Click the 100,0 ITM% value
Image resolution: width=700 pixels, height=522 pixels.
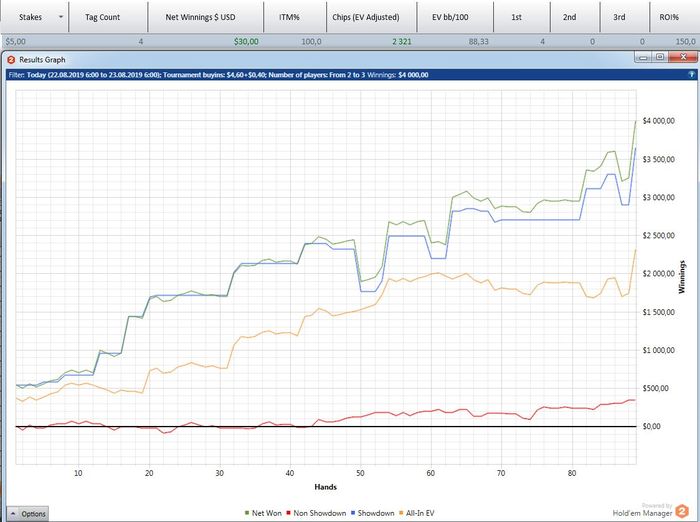[x=311, y=42]
